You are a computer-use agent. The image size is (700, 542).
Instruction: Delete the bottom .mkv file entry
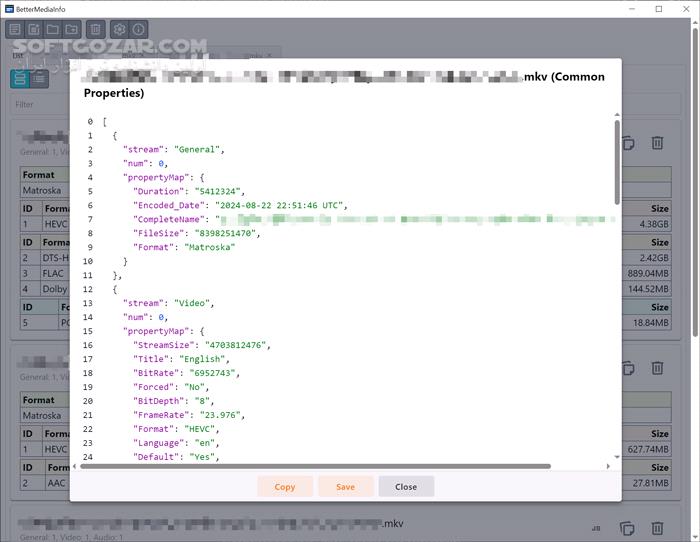coord(657,528)
